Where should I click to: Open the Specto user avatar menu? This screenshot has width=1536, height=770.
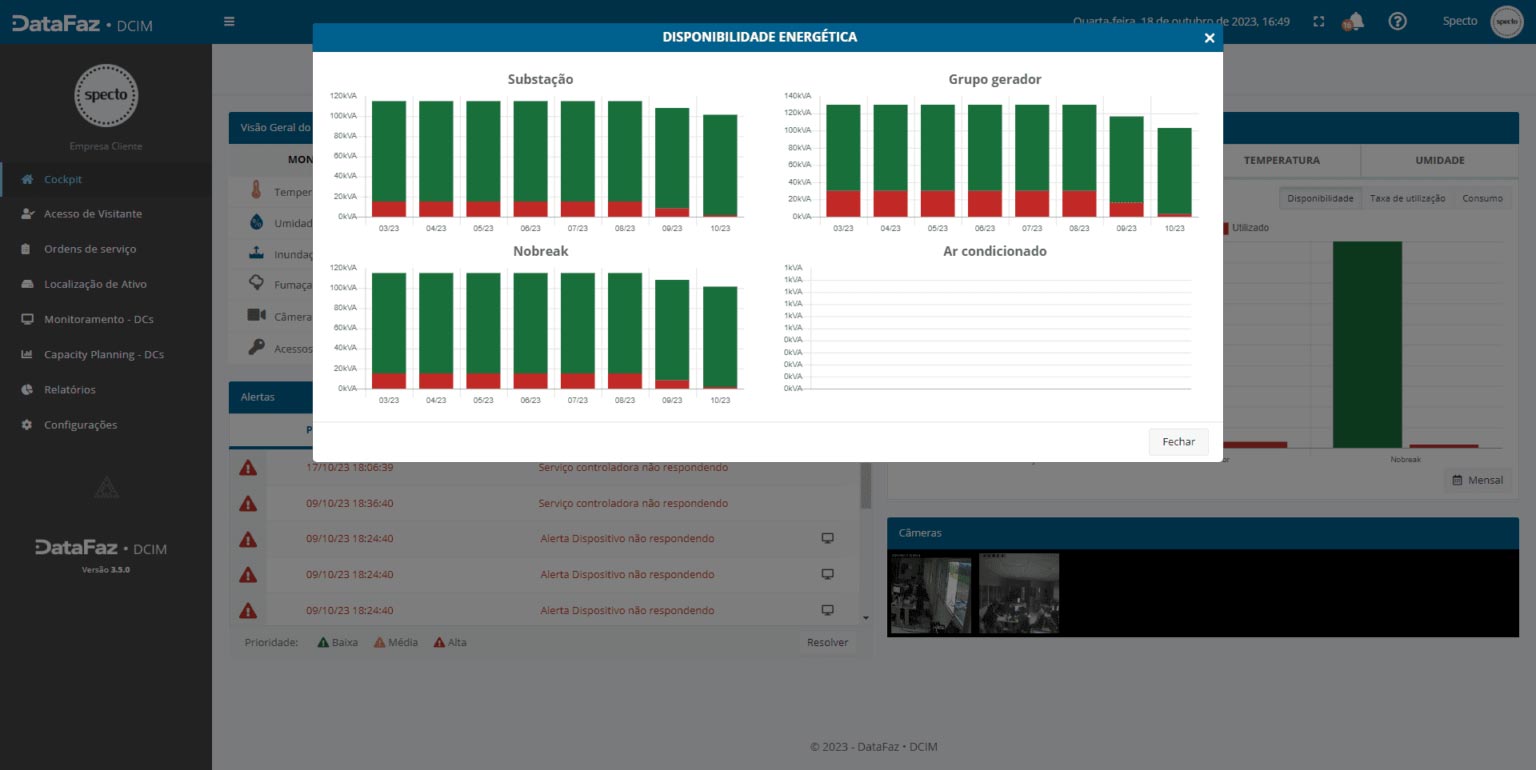[x=1506, y=21]
